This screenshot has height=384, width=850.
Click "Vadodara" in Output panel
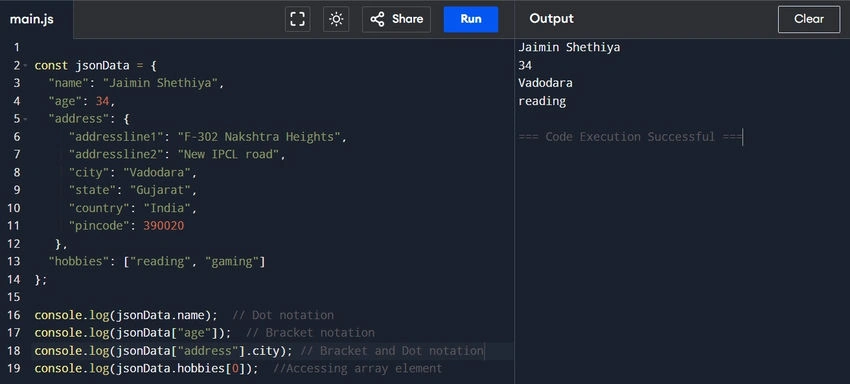pyautogui.click(x=545, y=84)
